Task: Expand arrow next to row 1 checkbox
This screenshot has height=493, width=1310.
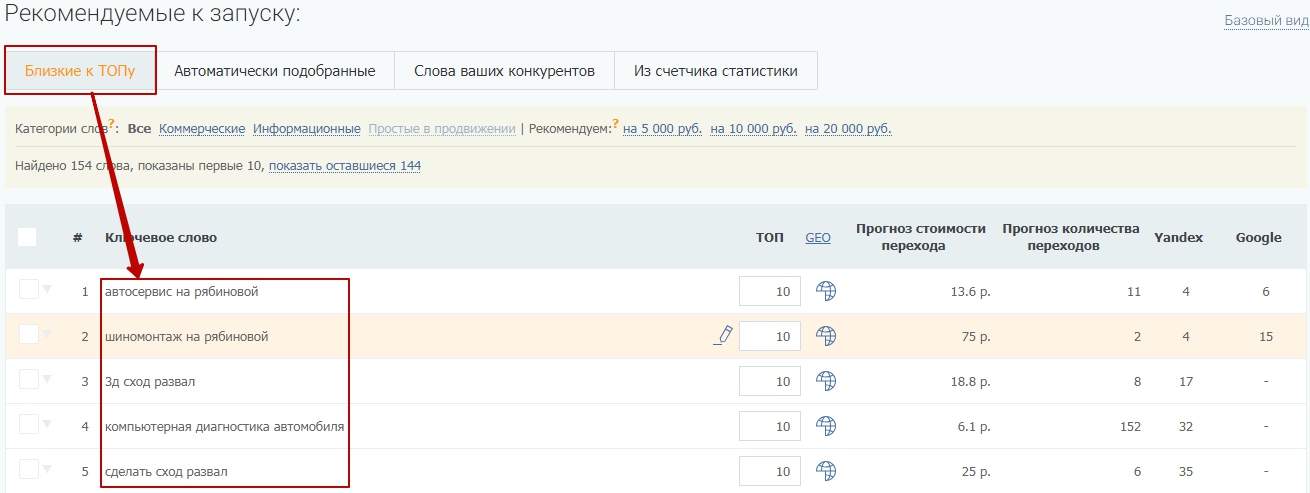Action: pos(46,290)
